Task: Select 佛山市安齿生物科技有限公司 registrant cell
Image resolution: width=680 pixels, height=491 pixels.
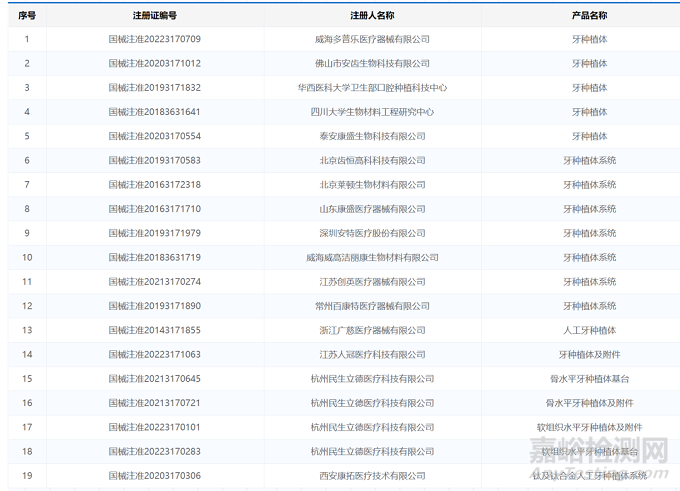Action: (372, 63)
